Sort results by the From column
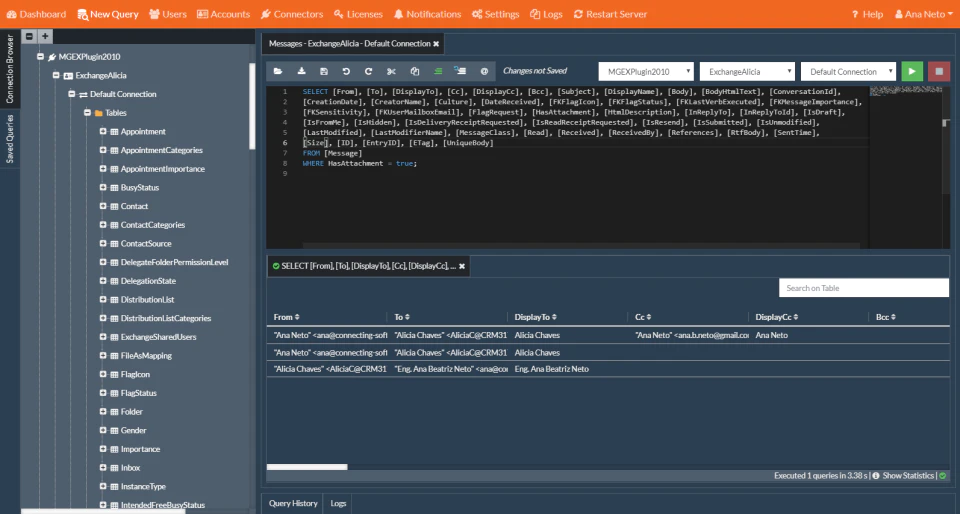Viewport: 960px width, 514px height. [287, 317]
